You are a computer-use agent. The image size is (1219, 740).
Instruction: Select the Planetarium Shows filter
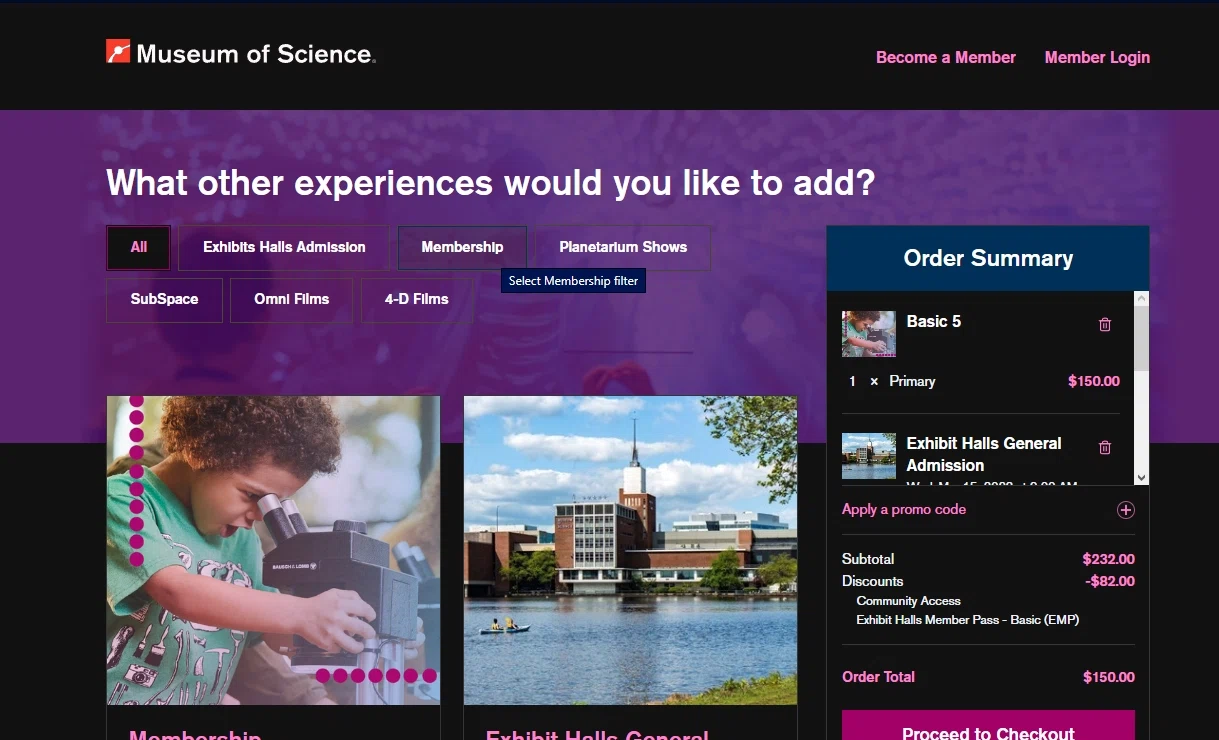pyautogui.click(x=623, y=247)
